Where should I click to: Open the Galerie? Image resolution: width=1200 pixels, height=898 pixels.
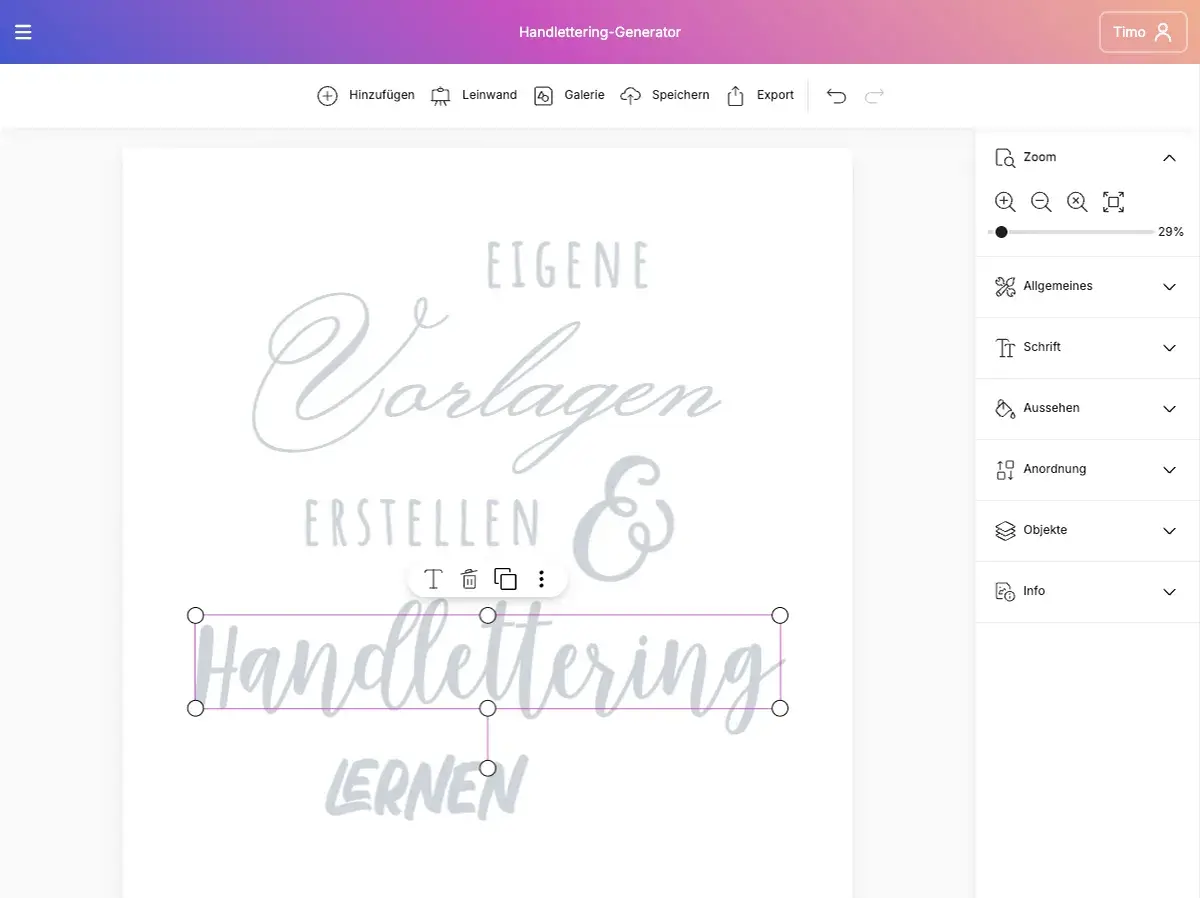pos(569,95)
